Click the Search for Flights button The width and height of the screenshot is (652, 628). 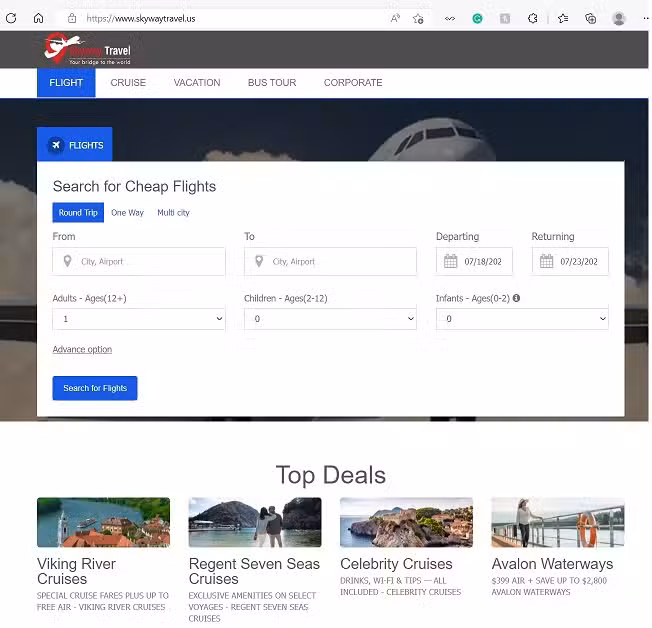point(95,388)
